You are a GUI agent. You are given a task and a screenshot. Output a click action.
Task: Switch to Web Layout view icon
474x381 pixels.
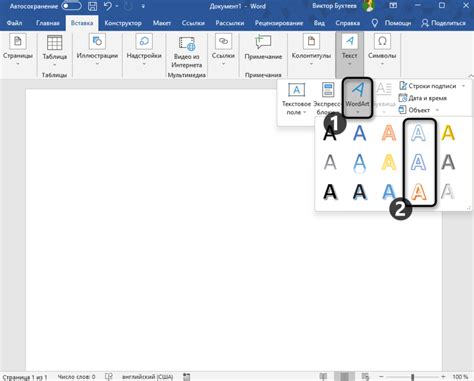(x=365, y=377)
